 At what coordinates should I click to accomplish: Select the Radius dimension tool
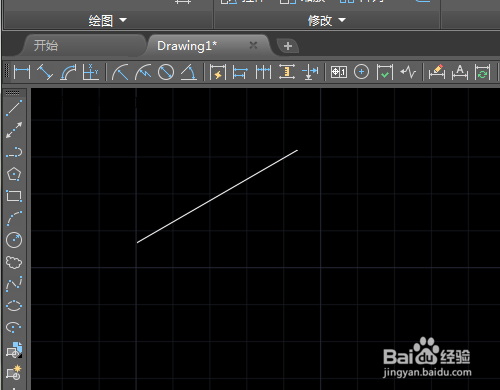coord(120,72)
